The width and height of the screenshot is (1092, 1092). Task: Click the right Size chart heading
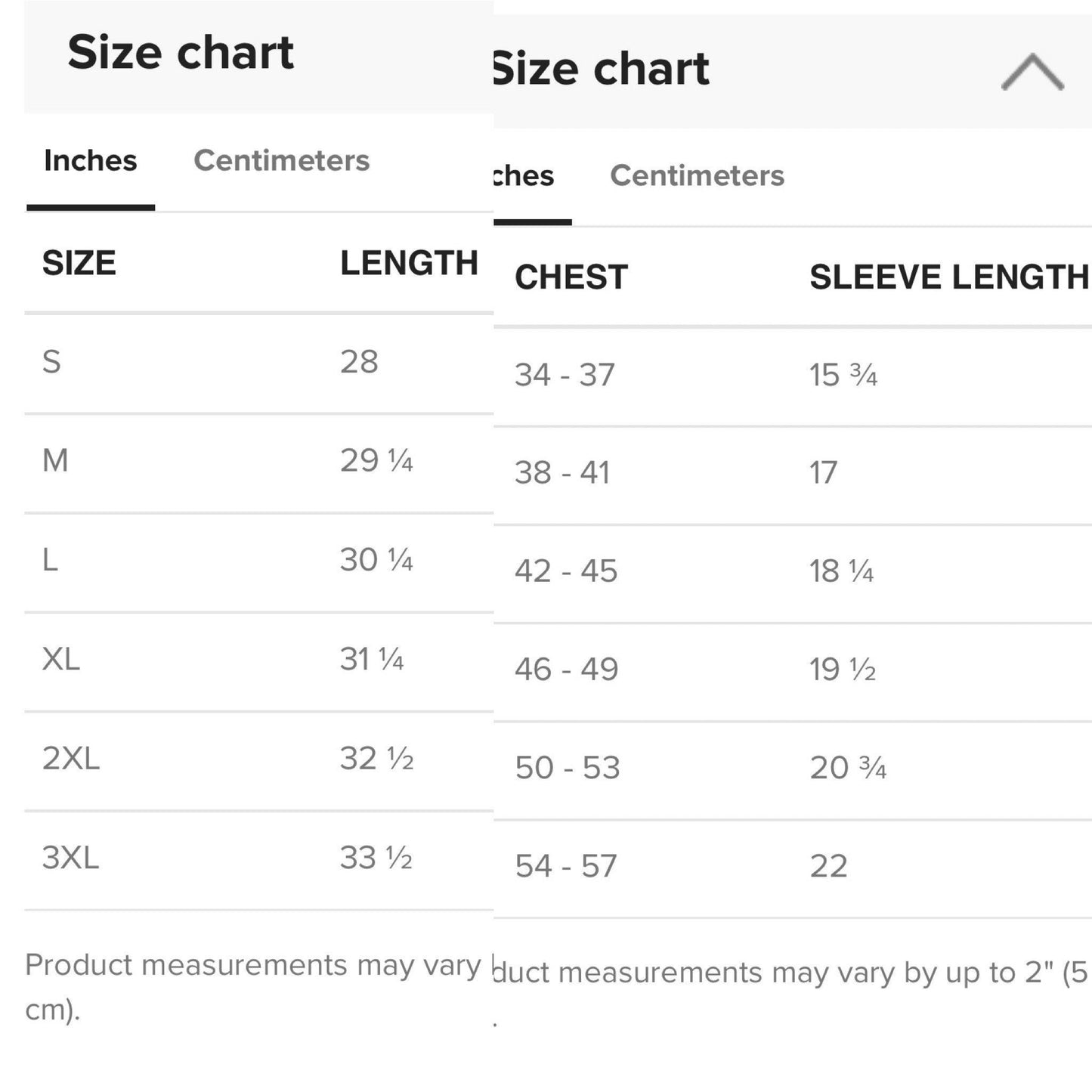601,68
